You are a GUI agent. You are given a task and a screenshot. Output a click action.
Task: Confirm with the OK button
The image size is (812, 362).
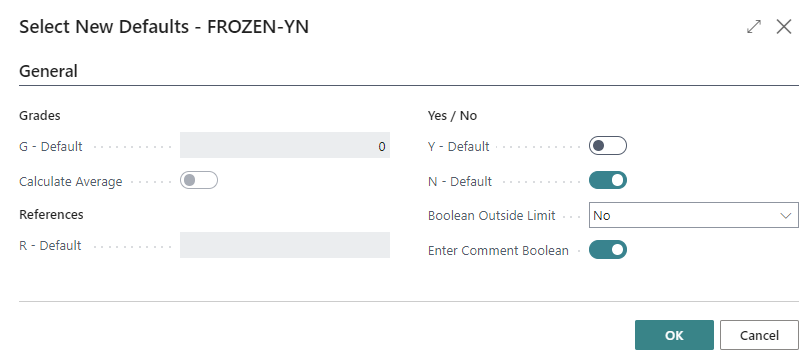point(674,335)
